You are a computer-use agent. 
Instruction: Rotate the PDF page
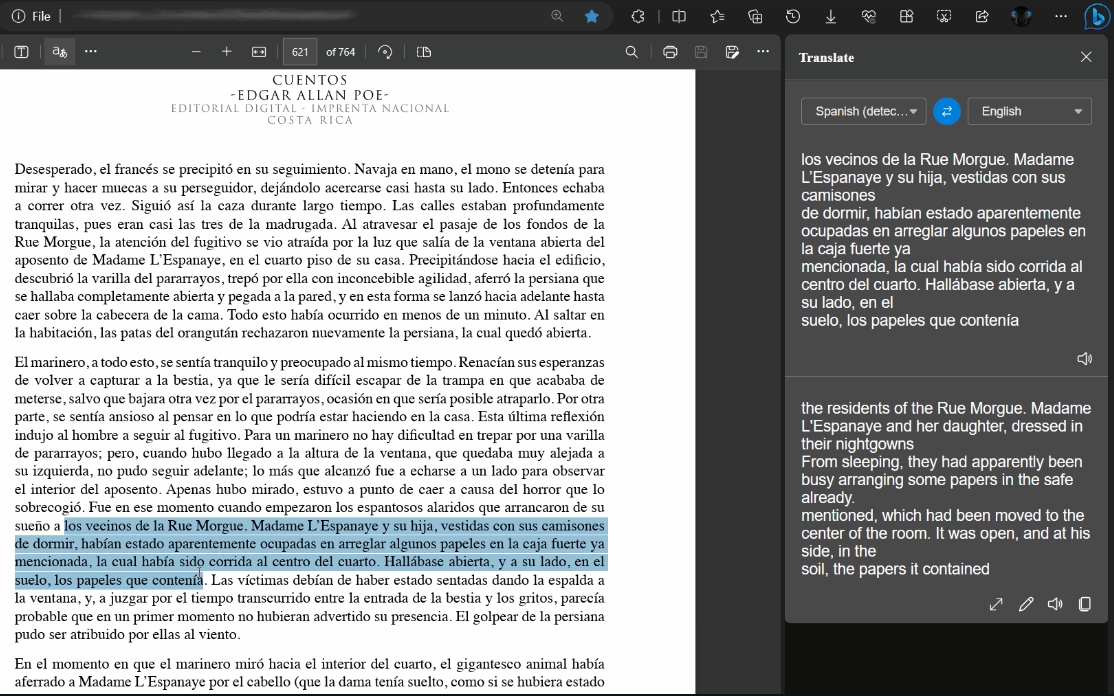point(384,52)
